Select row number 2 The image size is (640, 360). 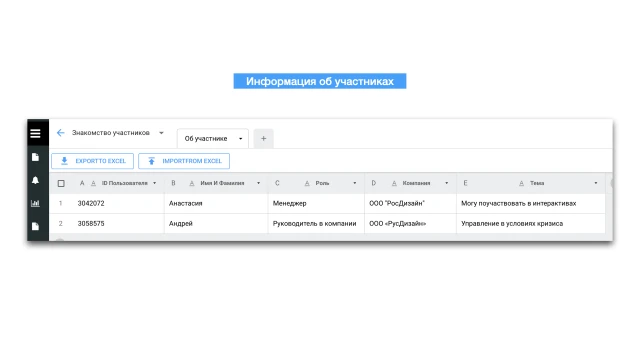[60, 224]
